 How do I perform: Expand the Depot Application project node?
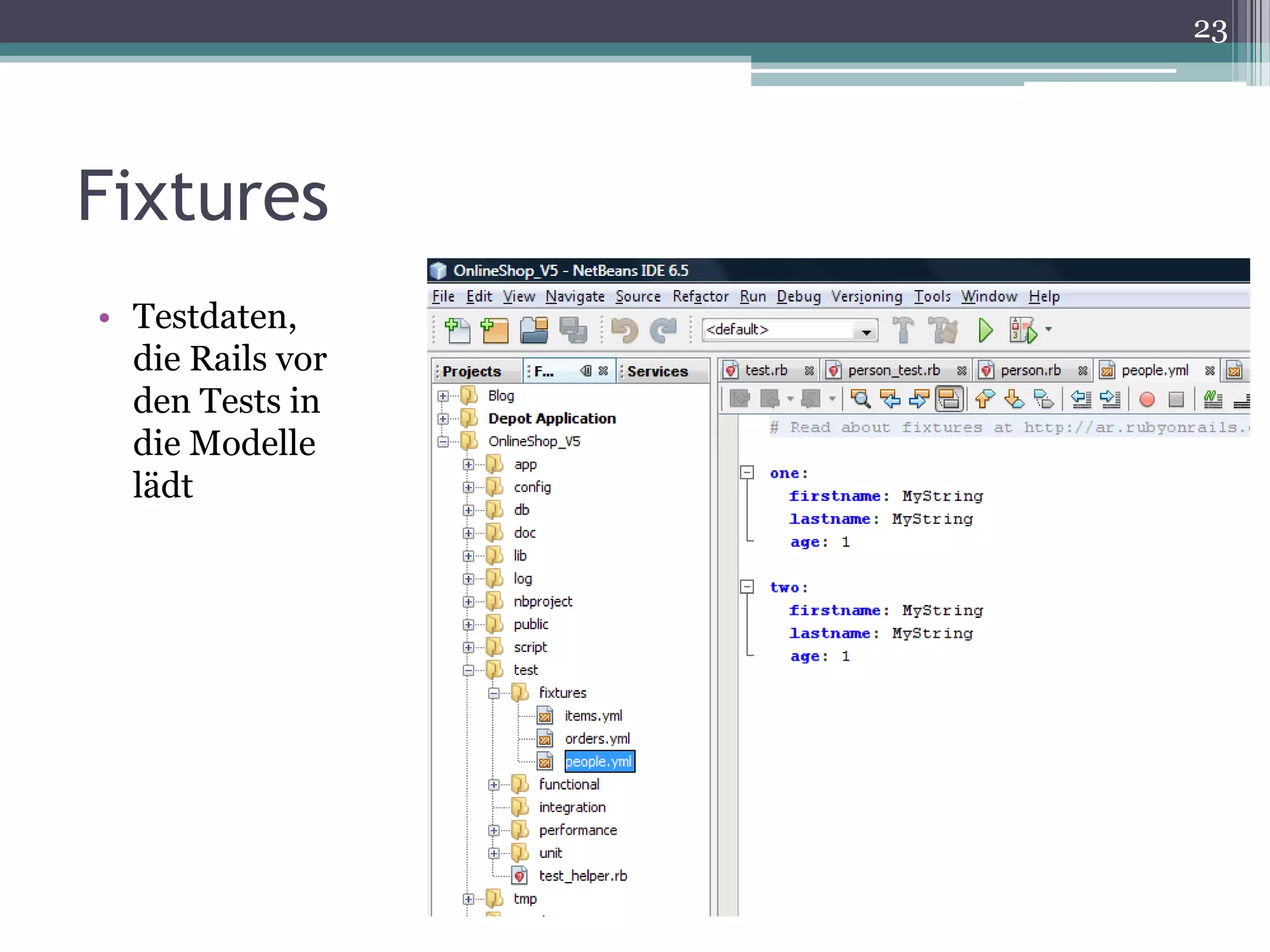click(x=443, y=419)
